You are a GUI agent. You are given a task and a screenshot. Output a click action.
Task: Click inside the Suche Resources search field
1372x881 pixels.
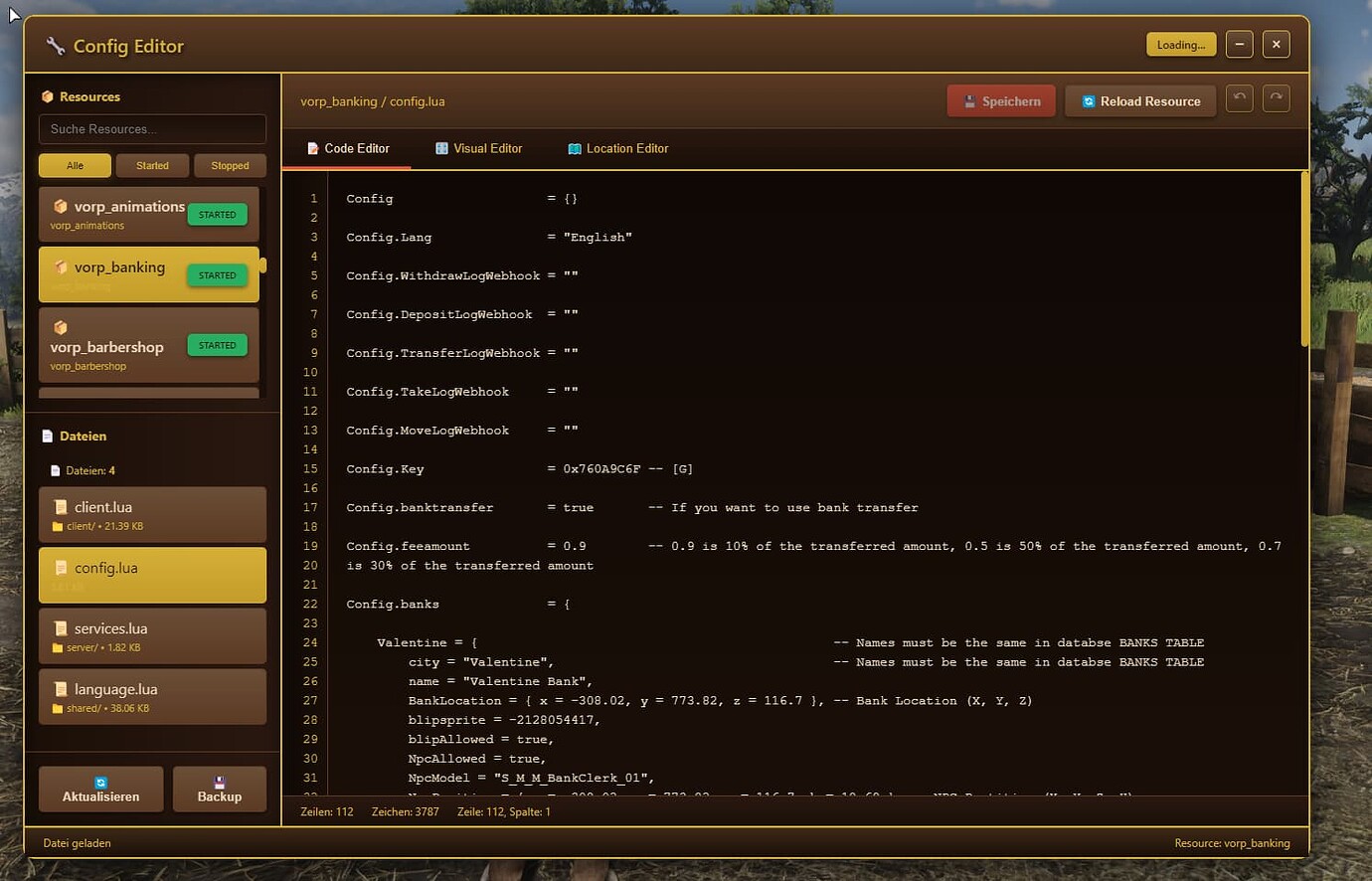click(x=151, y=129)
